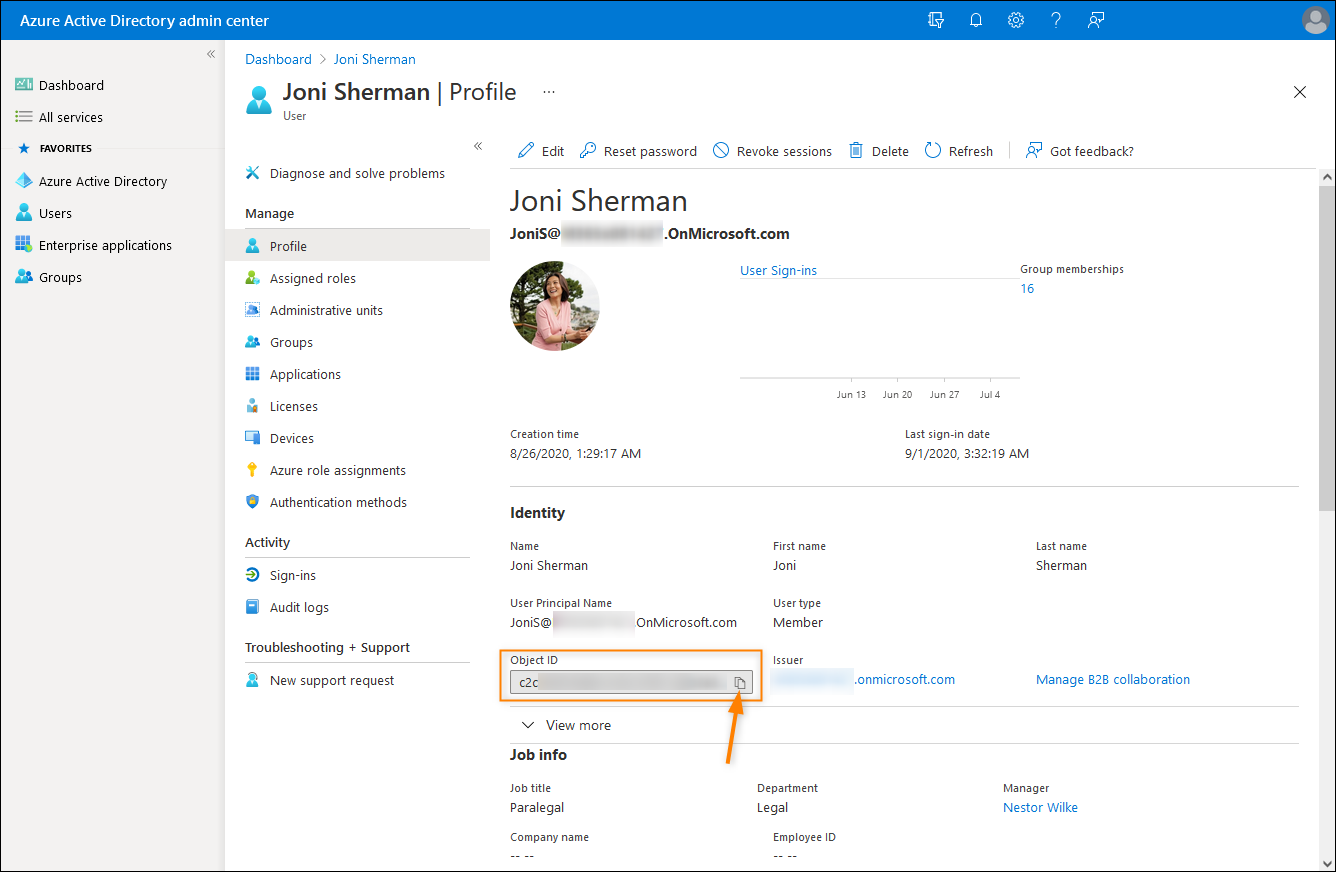Open Diagnose and solve problems
1336x872 pixels.
tap(345, 173)
